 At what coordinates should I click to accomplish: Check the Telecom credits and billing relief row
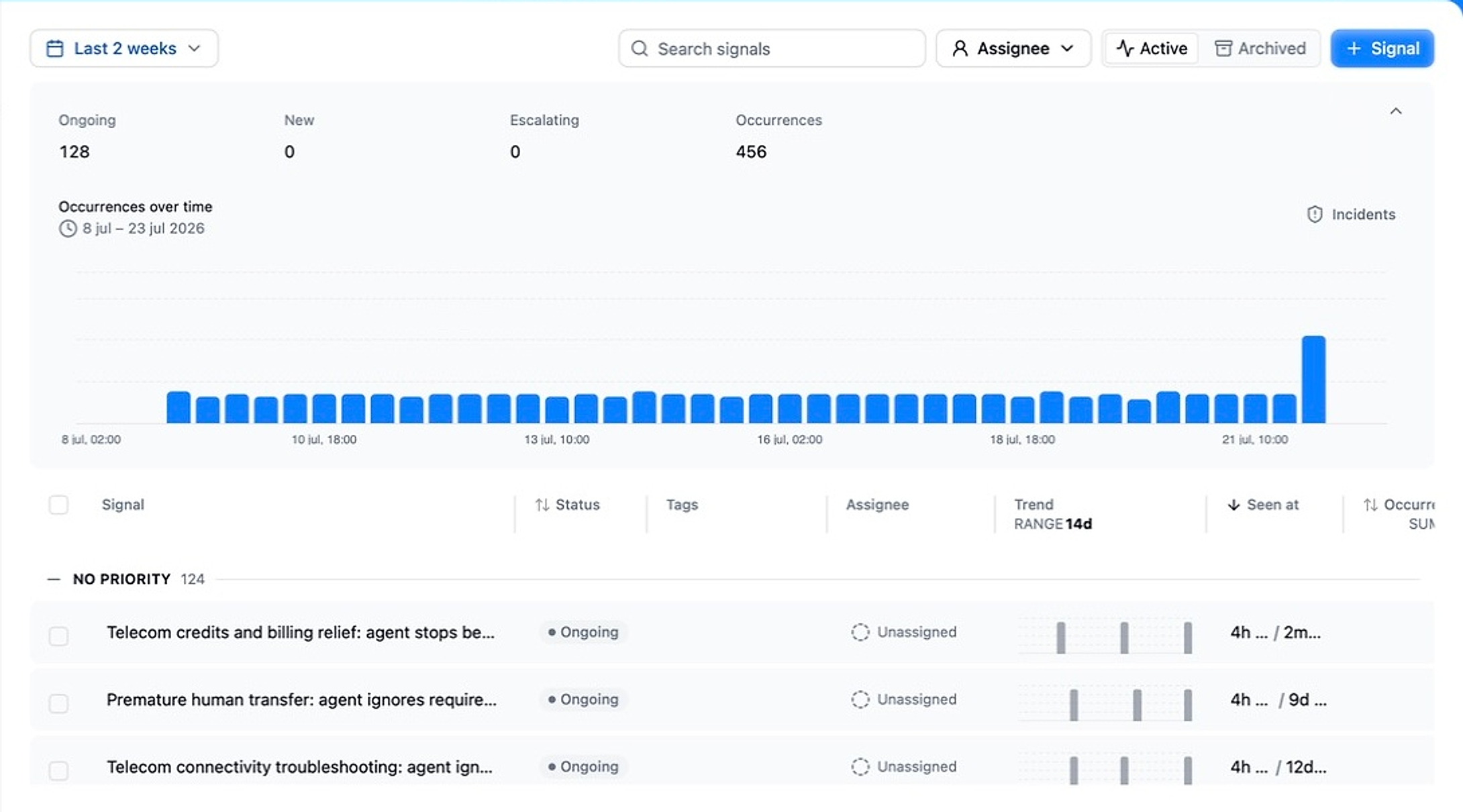[x=58, y=636]
